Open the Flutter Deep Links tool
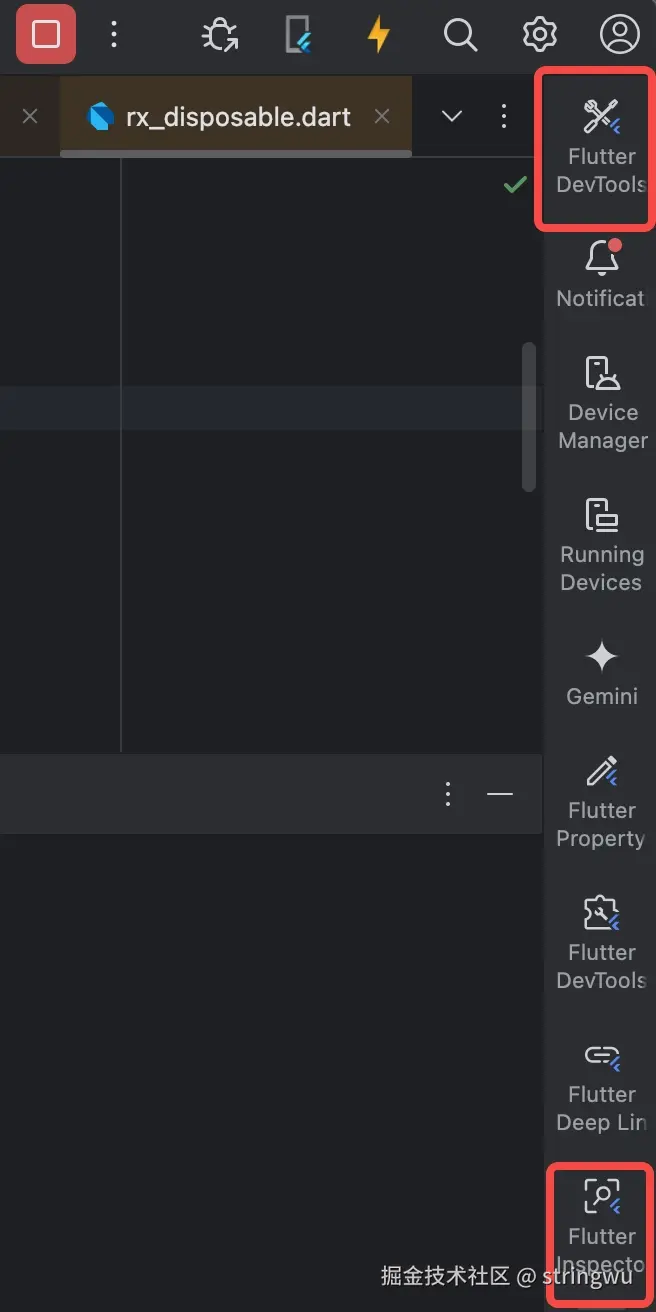The image size is (656, 1312). point(601,1084)
